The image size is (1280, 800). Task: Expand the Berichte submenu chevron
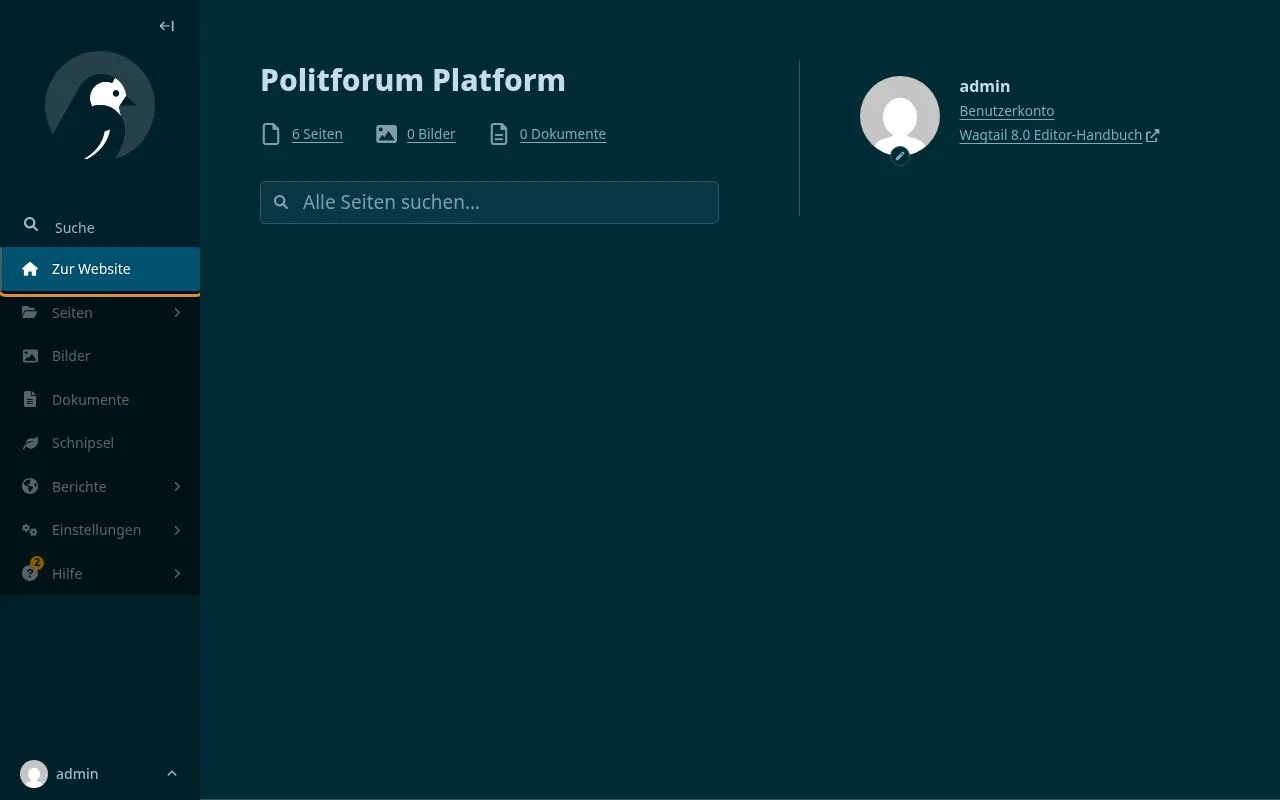point(177,487)
